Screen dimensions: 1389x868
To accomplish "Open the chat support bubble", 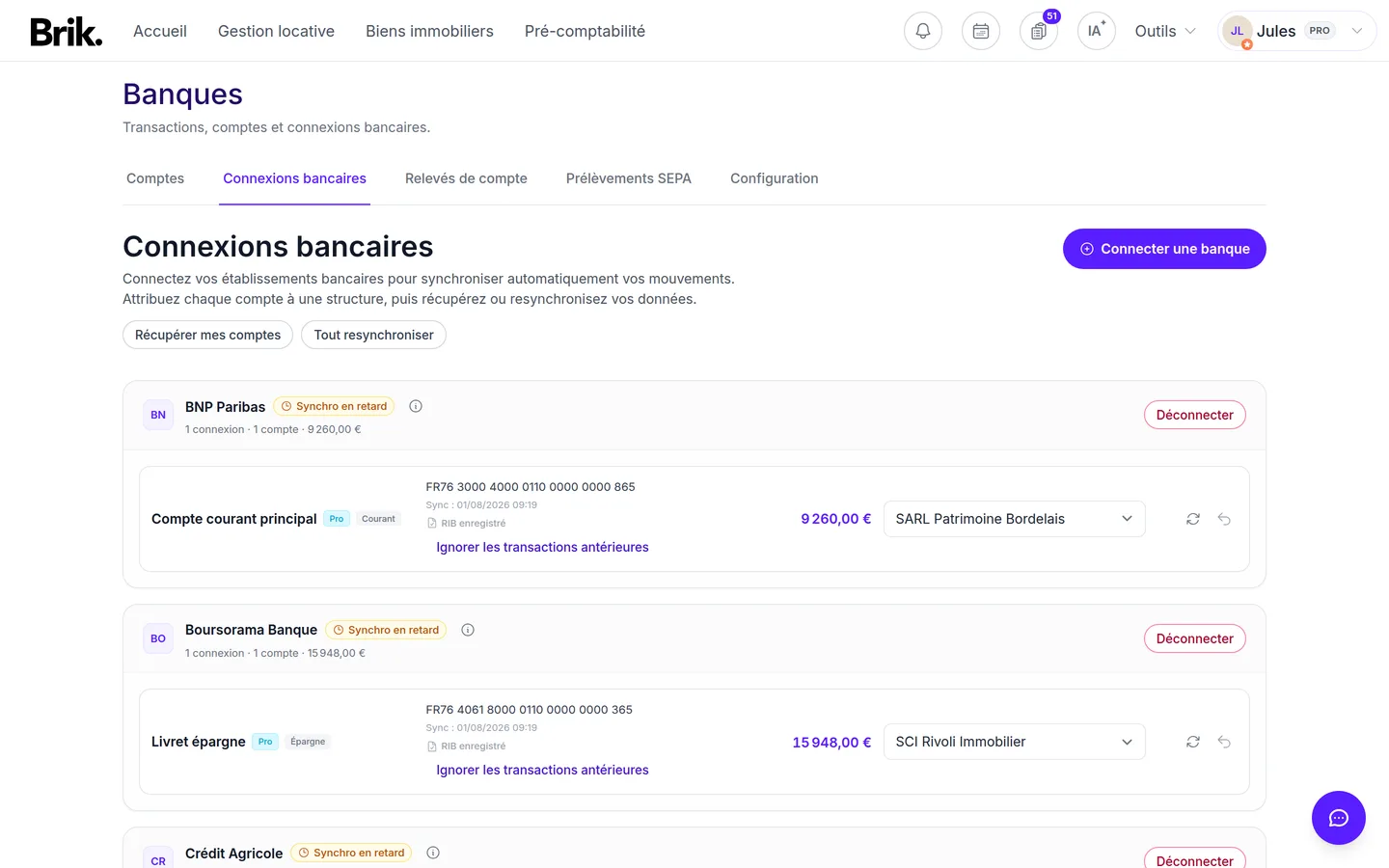I will pos(1339,818).
